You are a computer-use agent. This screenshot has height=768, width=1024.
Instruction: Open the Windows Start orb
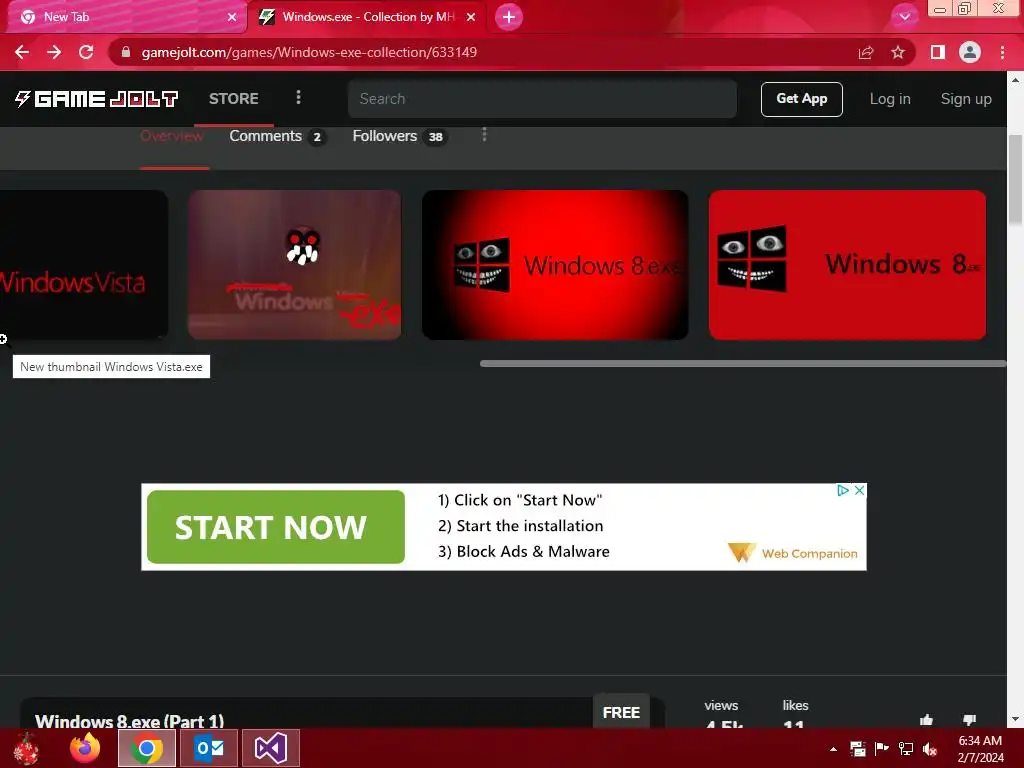(27, 748)
